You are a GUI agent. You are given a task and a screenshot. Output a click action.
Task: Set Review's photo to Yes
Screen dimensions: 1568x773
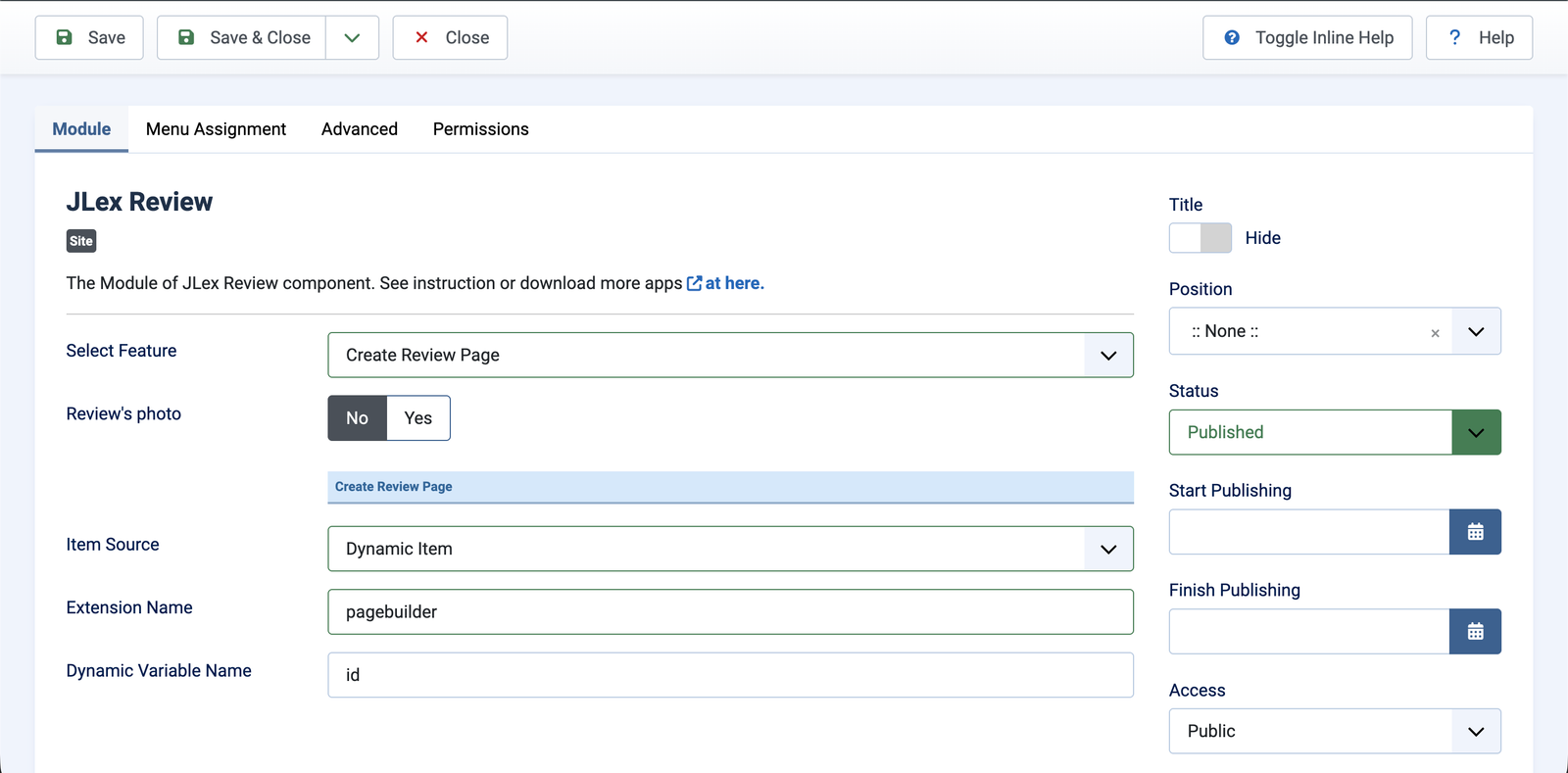point(418,418)
